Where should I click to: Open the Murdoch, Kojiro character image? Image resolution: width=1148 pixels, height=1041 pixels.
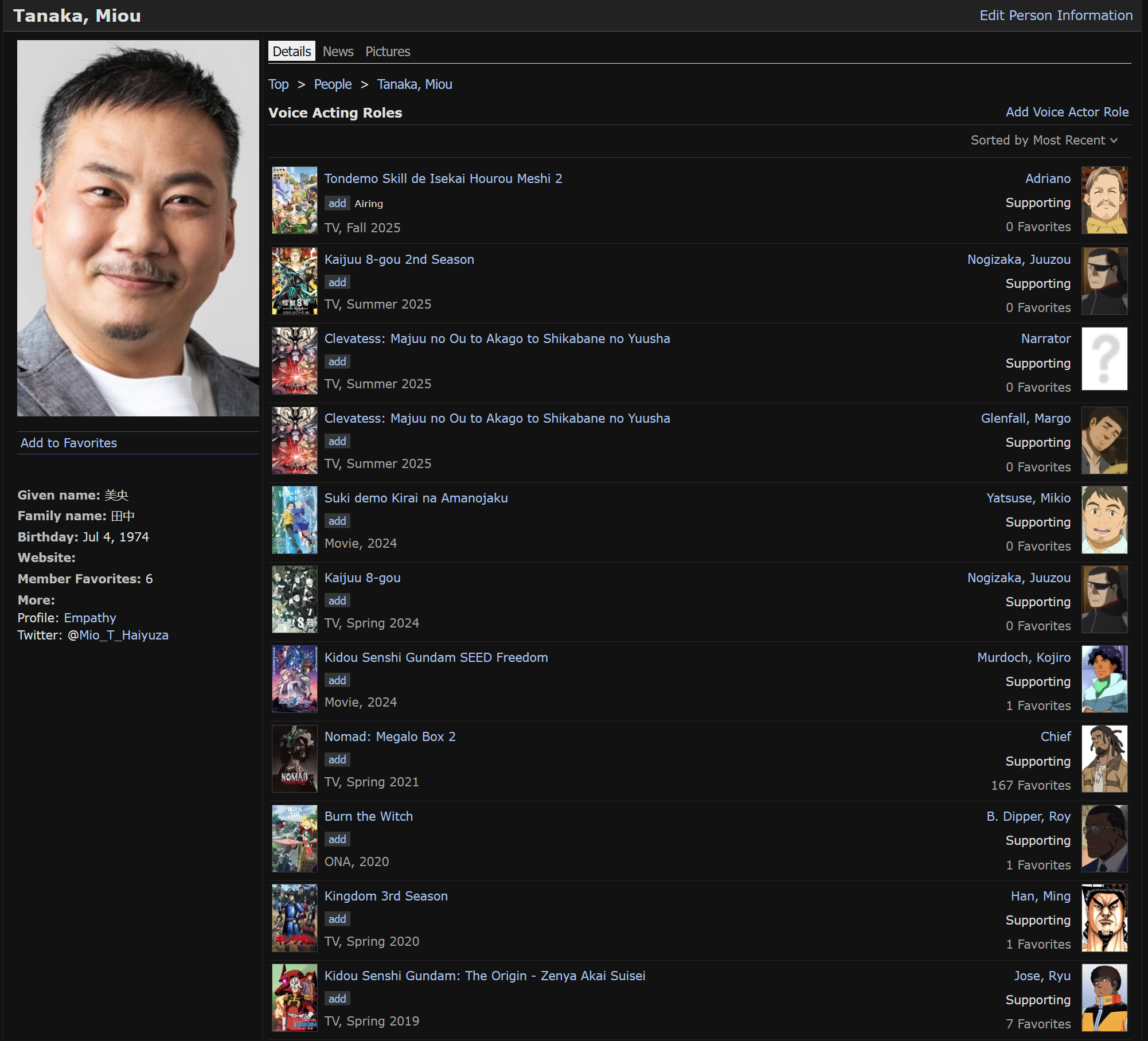1104,679
